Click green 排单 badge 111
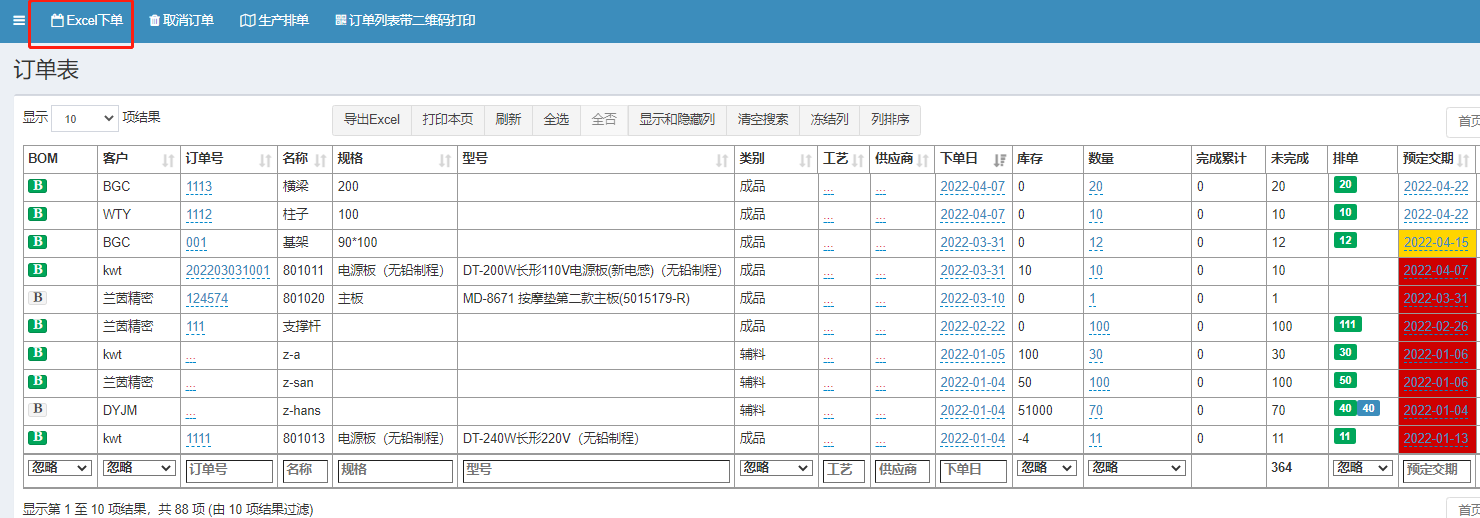 tap(1347, 325)
